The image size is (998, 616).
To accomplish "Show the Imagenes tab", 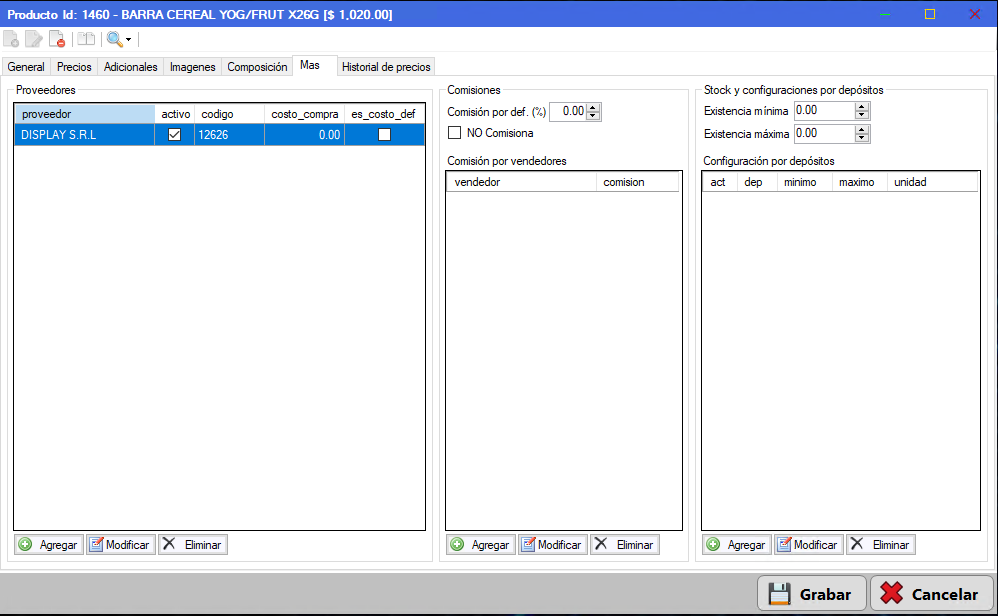I will pyautogui.click(x=192, y=67).
